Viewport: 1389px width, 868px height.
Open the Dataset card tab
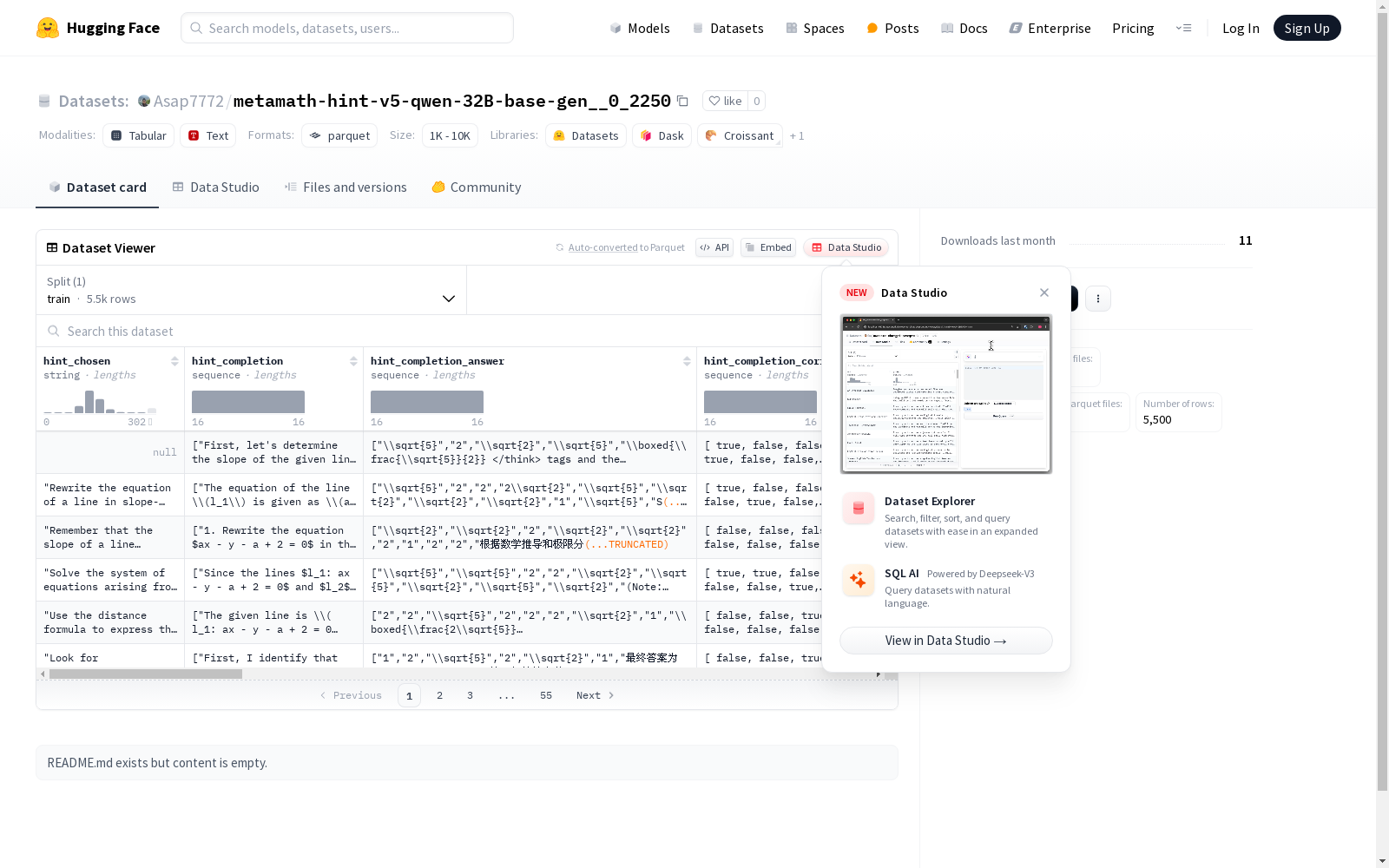[97, 187]
